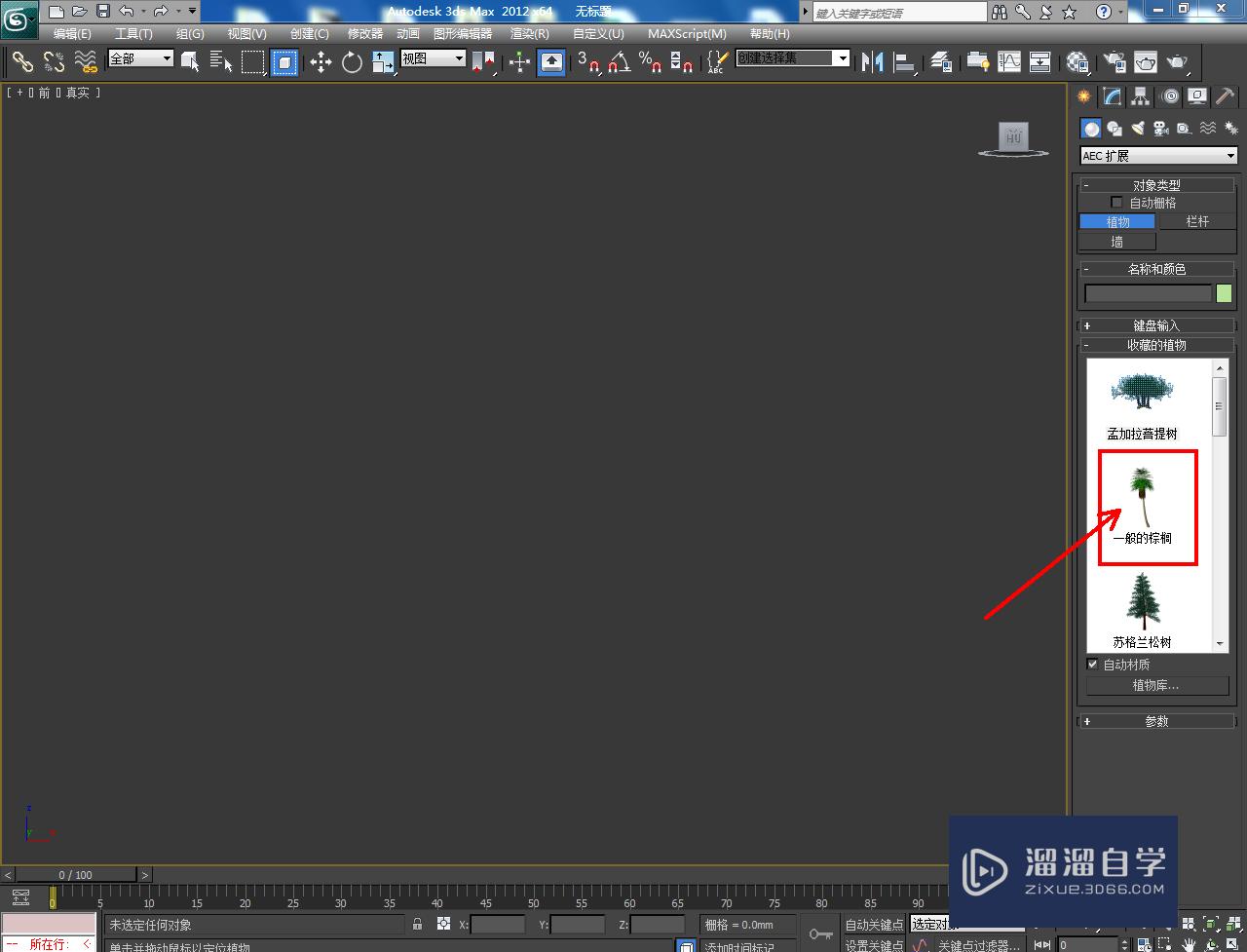Collapse the 收藏的植物 rollout
This screenshot has height=952, width=1247.
[1156, 345]
